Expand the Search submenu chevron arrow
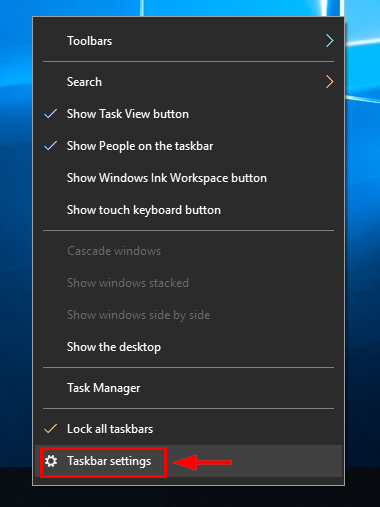Screen dimensions: 380x507 [x=329, y=82]
